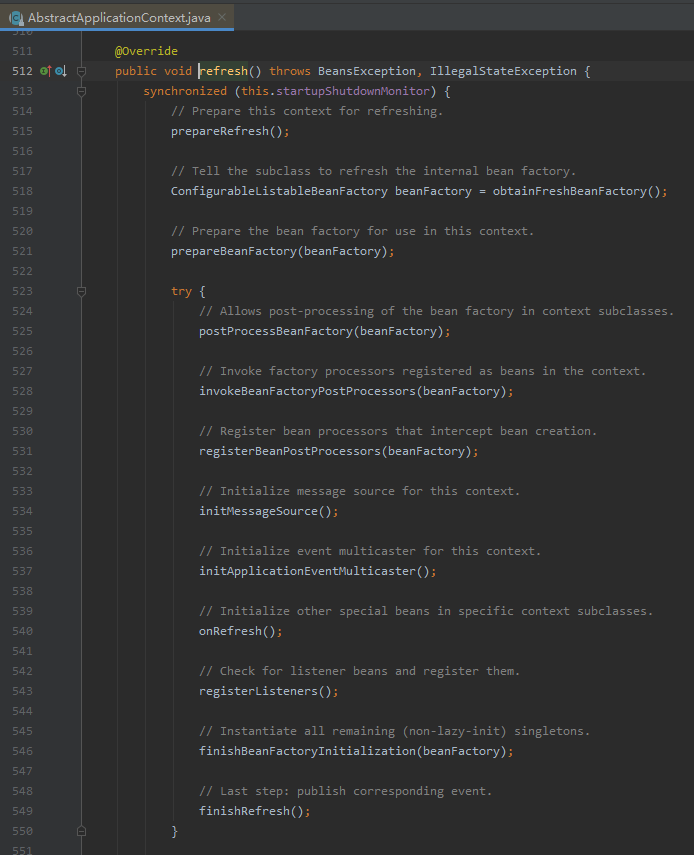
Task: Click comment 'Allows post-processing of the bean factory'
Action: coord(437,311)
